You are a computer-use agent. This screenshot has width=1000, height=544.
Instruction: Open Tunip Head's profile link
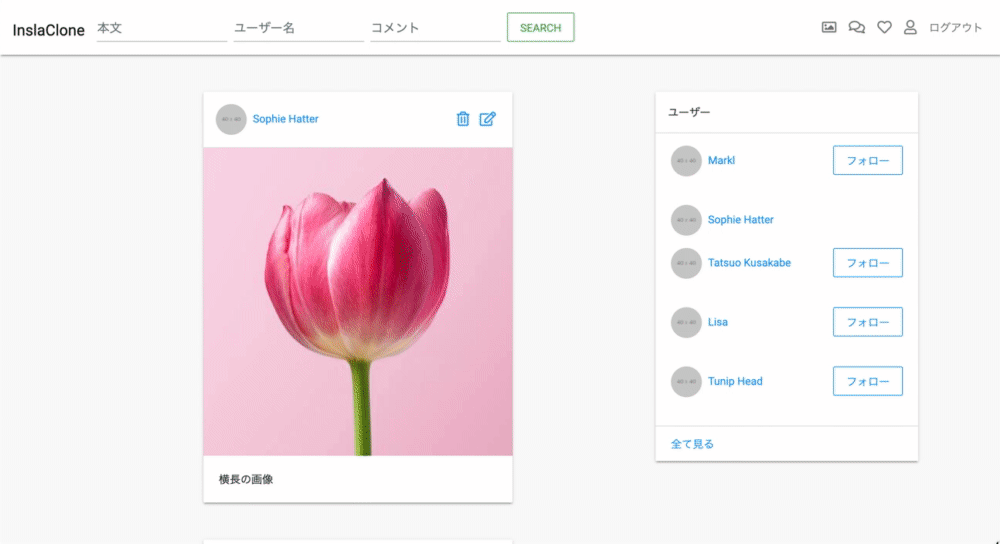click(x=735, y=381)
